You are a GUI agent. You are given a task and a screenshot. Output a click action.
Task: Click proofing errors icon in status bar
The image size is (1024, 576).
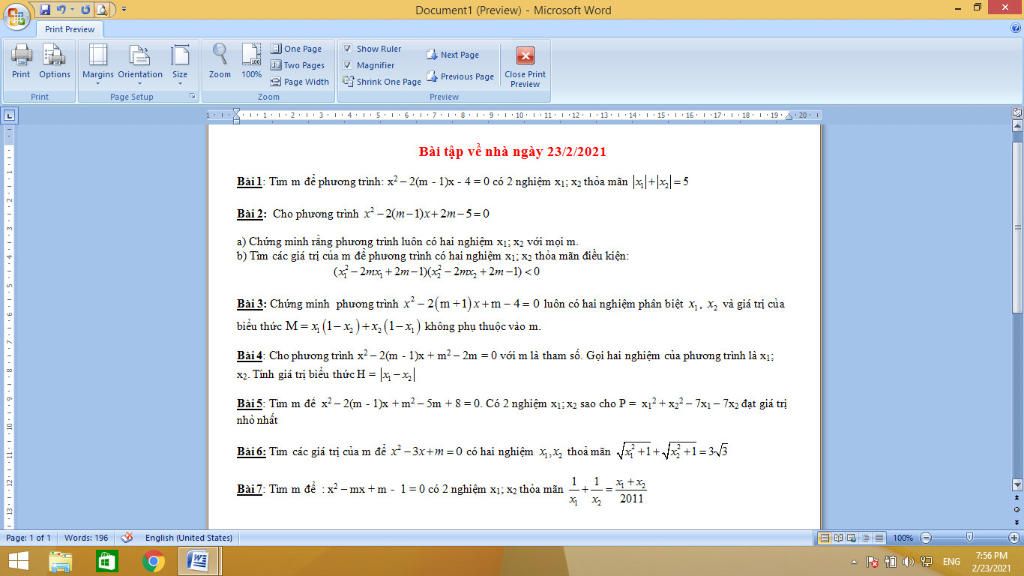[127, 538]
